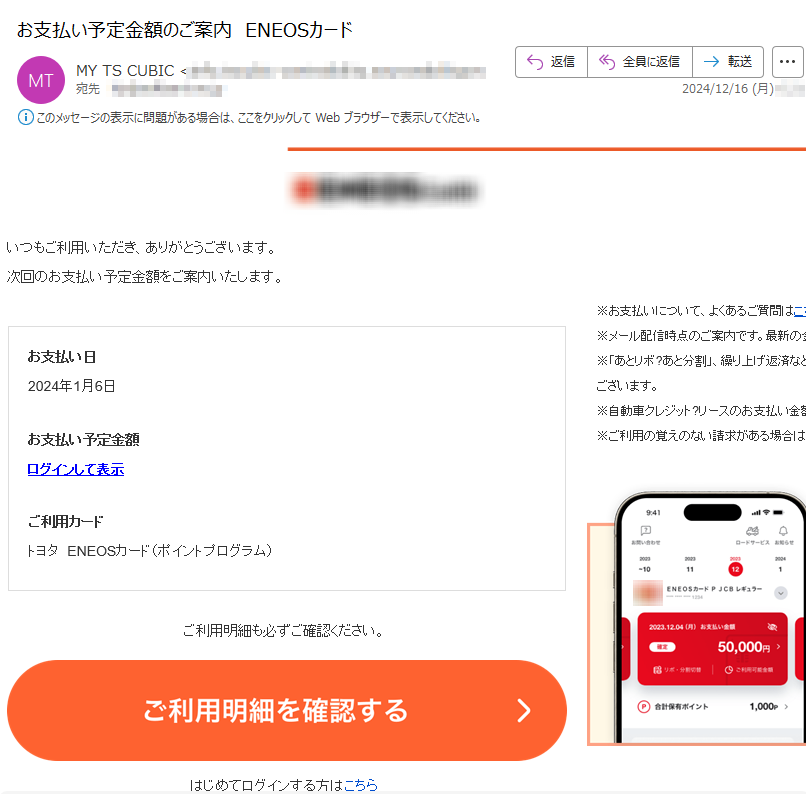Screen dimensions: 806x794
Task: Select the red month 12 marker
Action: (736, 569)
